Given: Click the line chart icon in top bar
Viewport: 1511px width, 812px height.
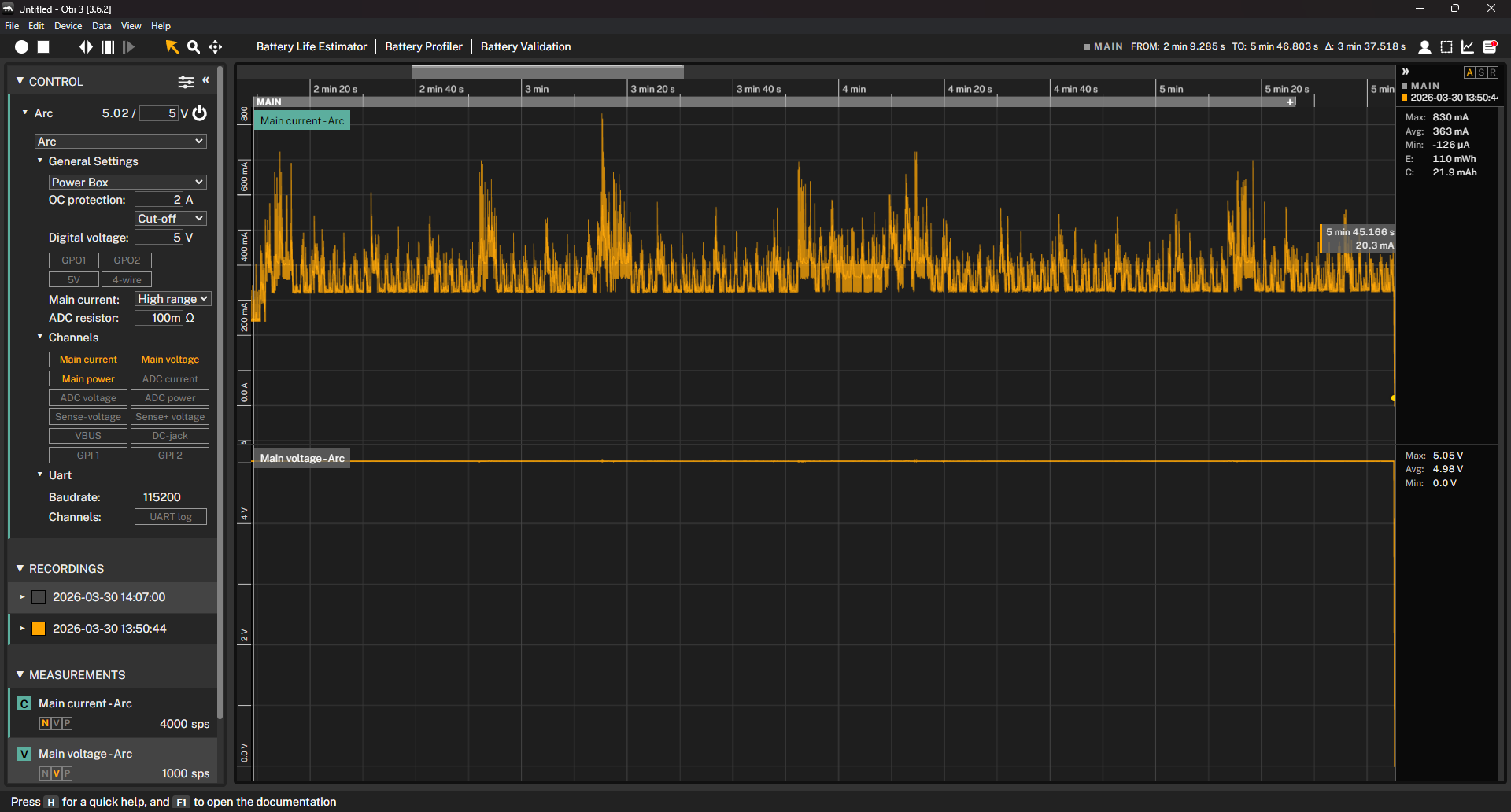Looking at the screenshot, I should pyautogui.click(x=1468, y=47).
